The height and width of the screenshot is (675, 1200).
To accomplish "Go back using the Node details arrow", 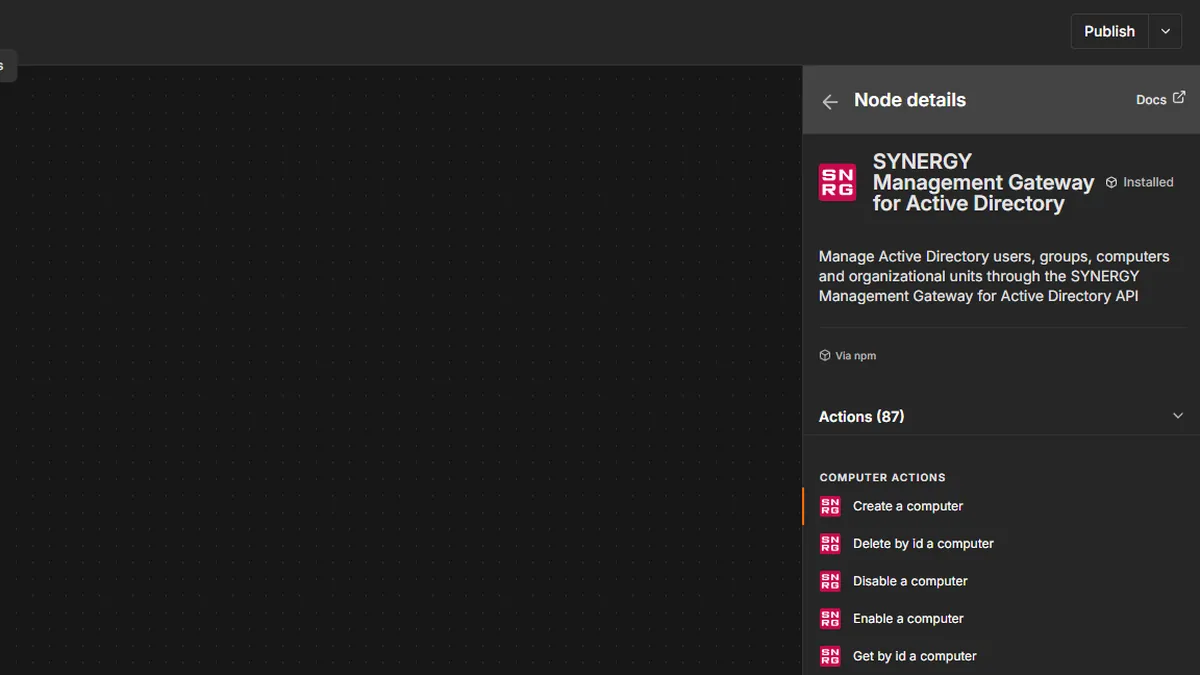I will [830, 101].
